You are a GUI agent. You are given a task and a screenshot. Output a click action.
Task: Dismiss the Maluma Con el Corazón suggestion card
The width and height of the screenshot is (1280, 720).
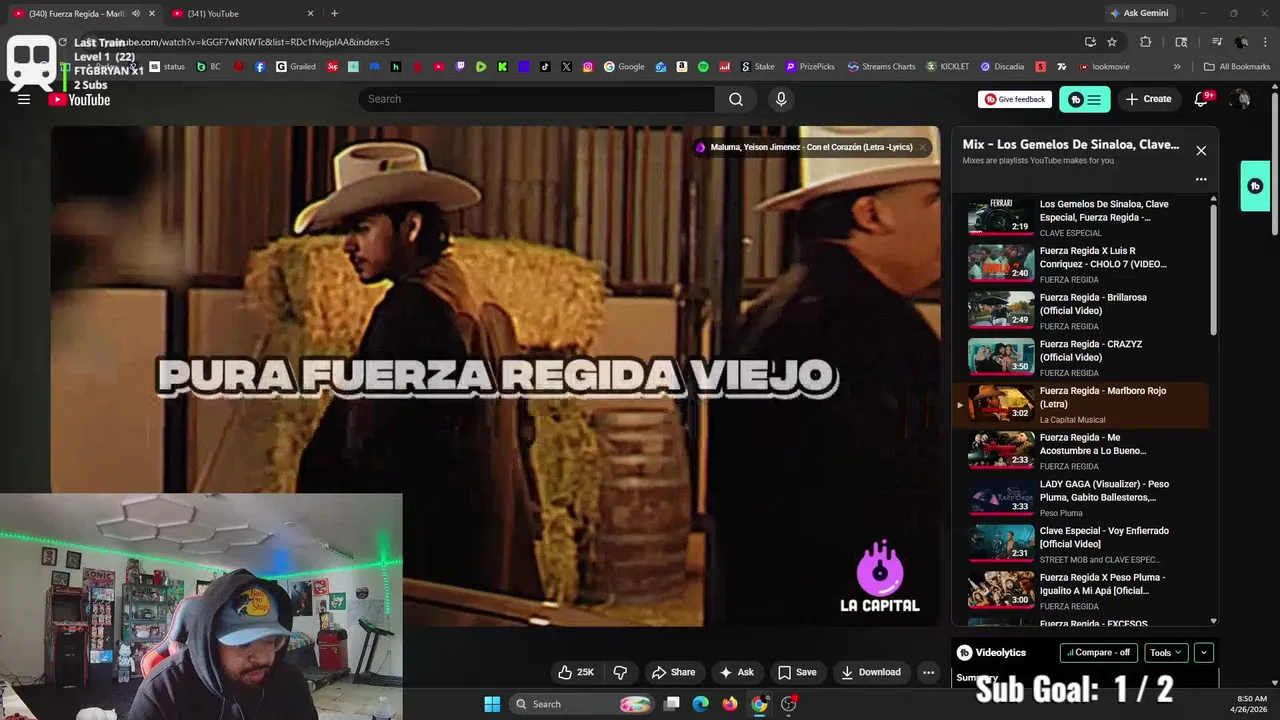click(922, 147)
